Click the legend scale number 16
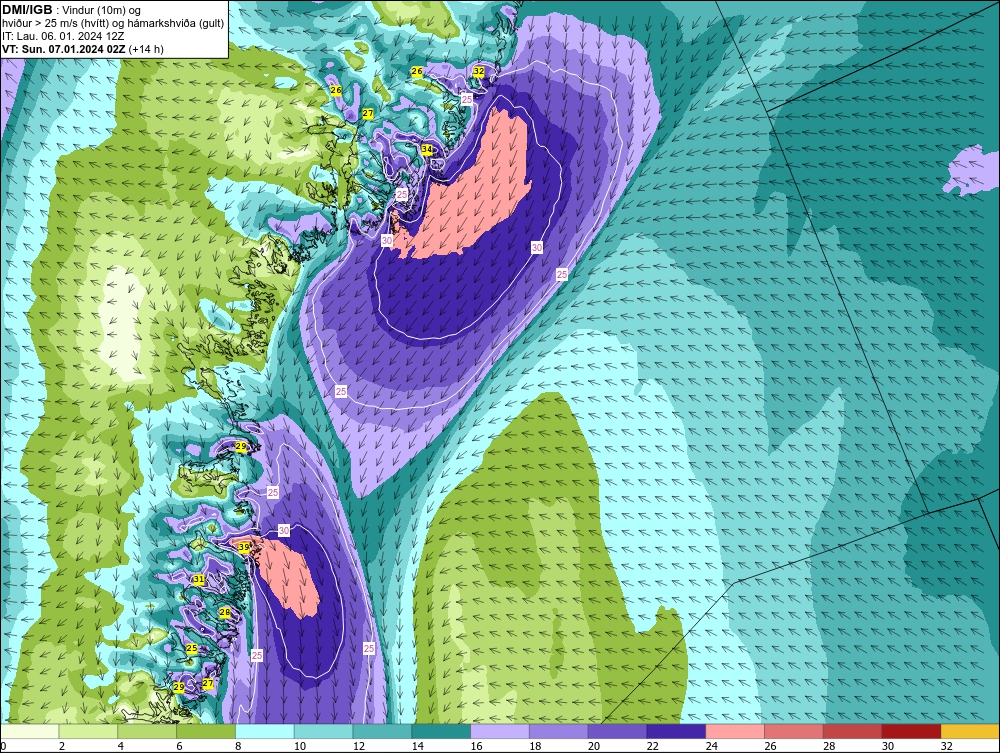This screenshot has width=1000, height=753. pyautogui.click(x=476, y=746)
